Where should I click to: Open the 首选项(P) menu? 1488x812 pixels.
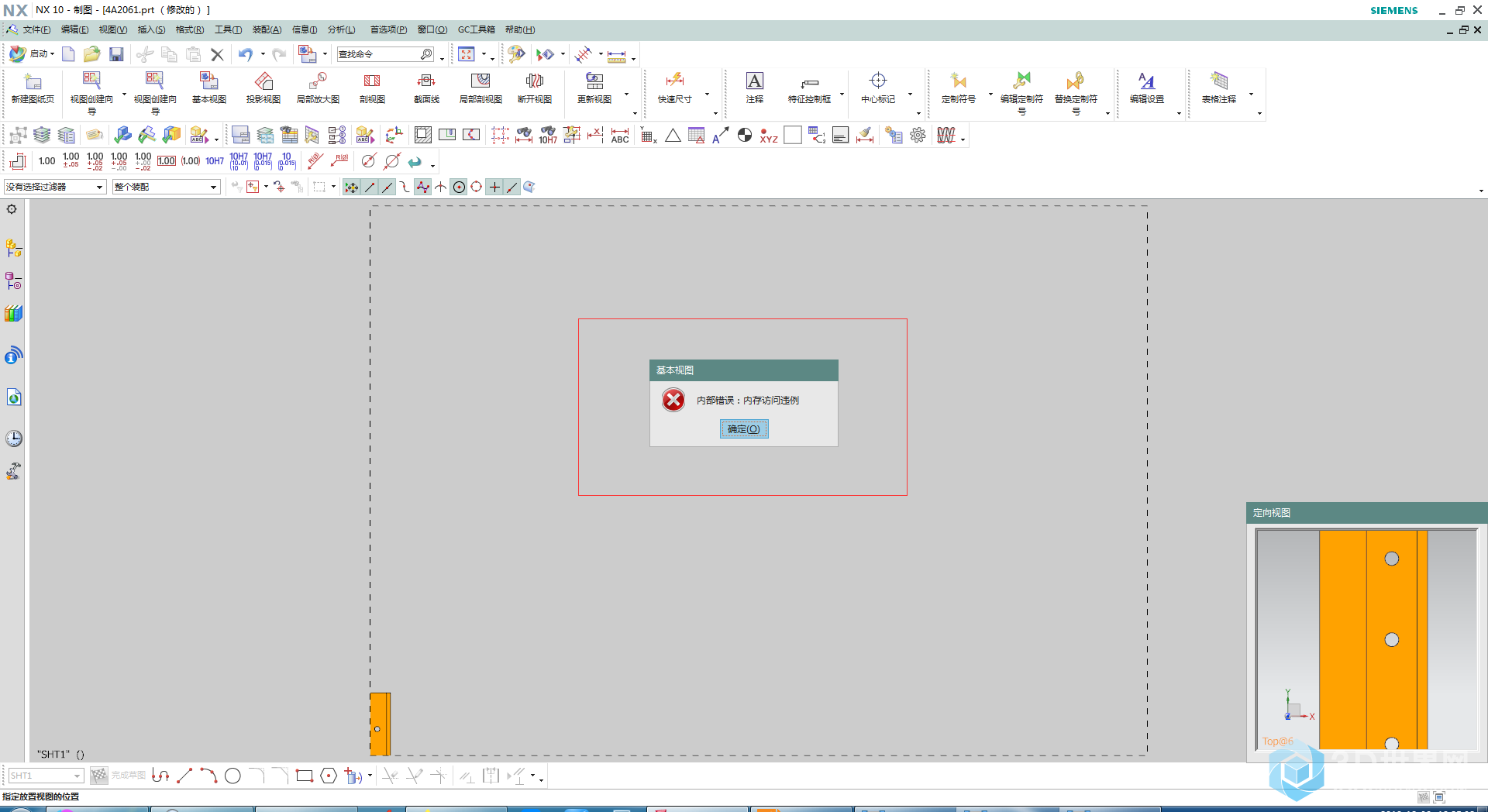[x=388, y=29]
